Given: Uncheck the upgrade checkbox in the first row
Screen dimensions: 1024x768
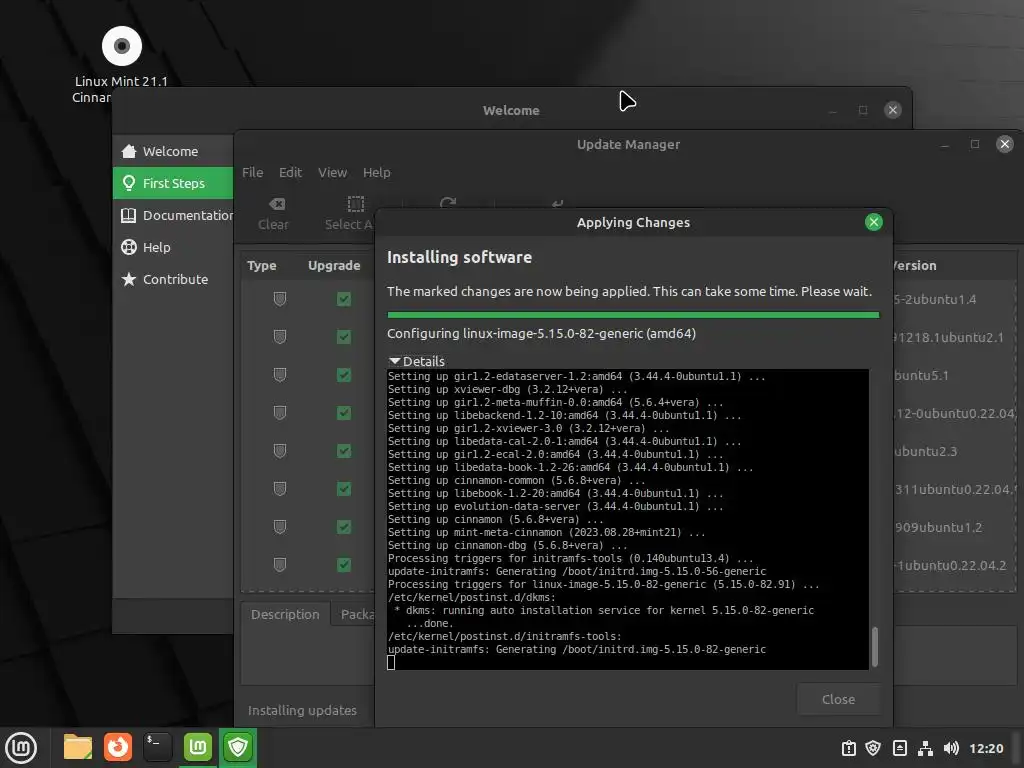Looking at the screenshot, I should pyautogui.click(x=344, y=299).
